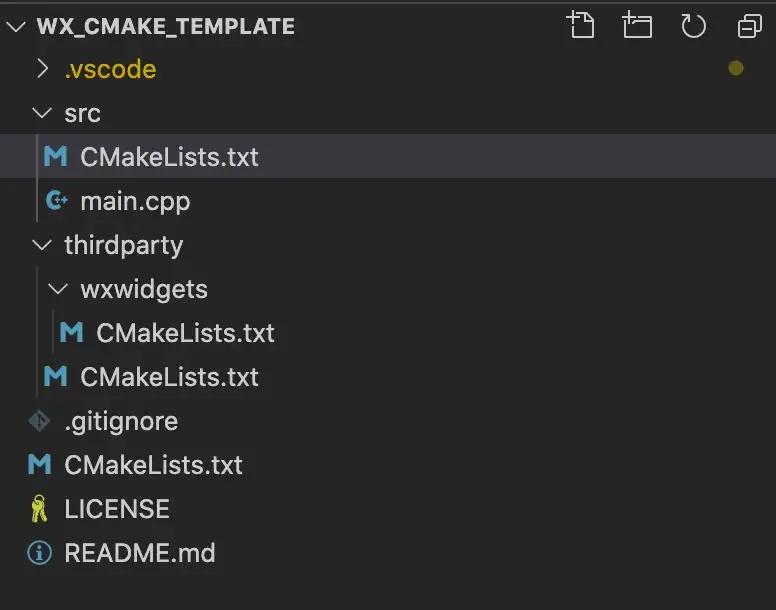The image size is (776, 610).
Task: Click the New File icon
Action: [581, 25]
